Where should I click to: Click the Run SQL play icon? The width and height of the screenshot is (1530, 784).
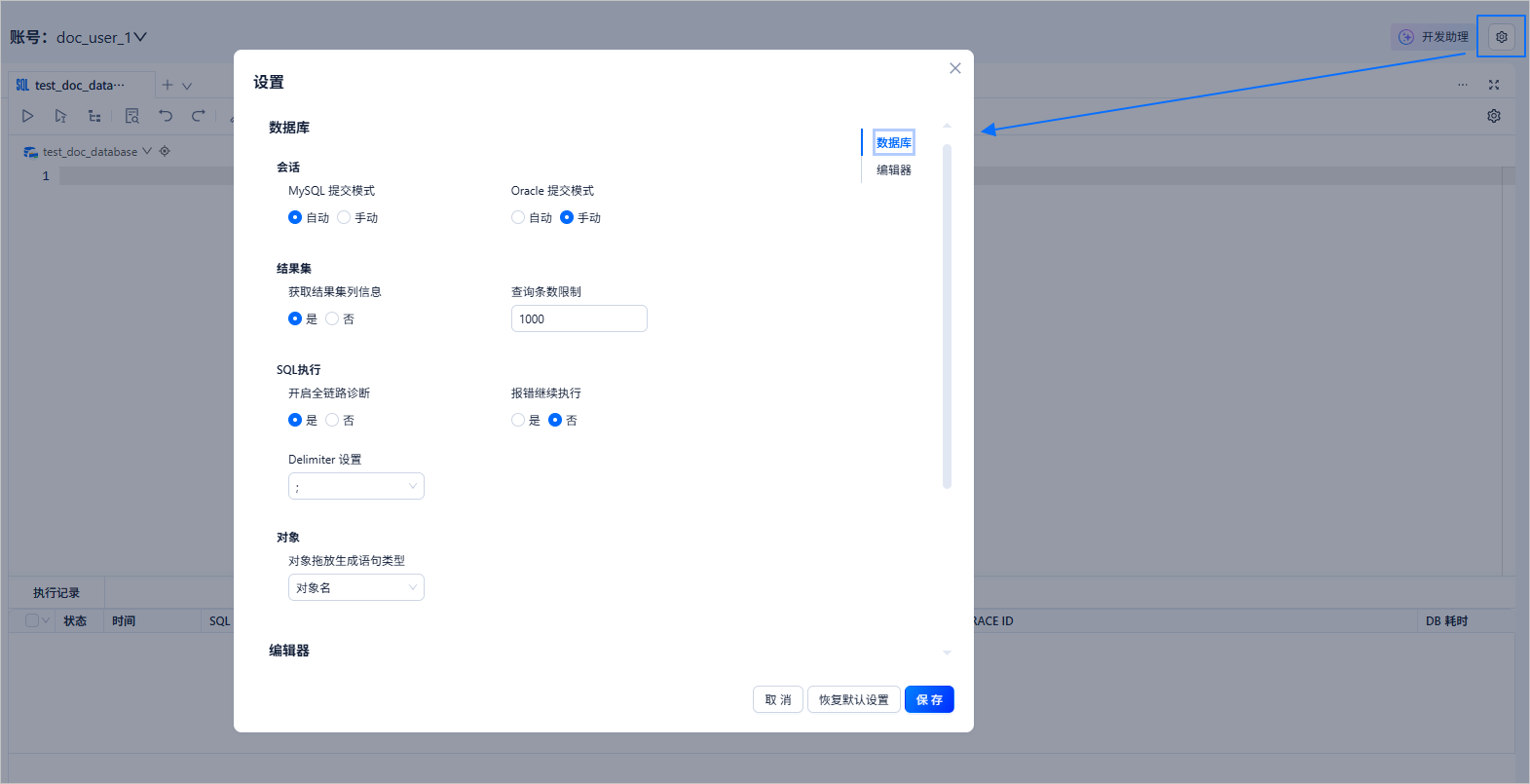click(27, 116)
